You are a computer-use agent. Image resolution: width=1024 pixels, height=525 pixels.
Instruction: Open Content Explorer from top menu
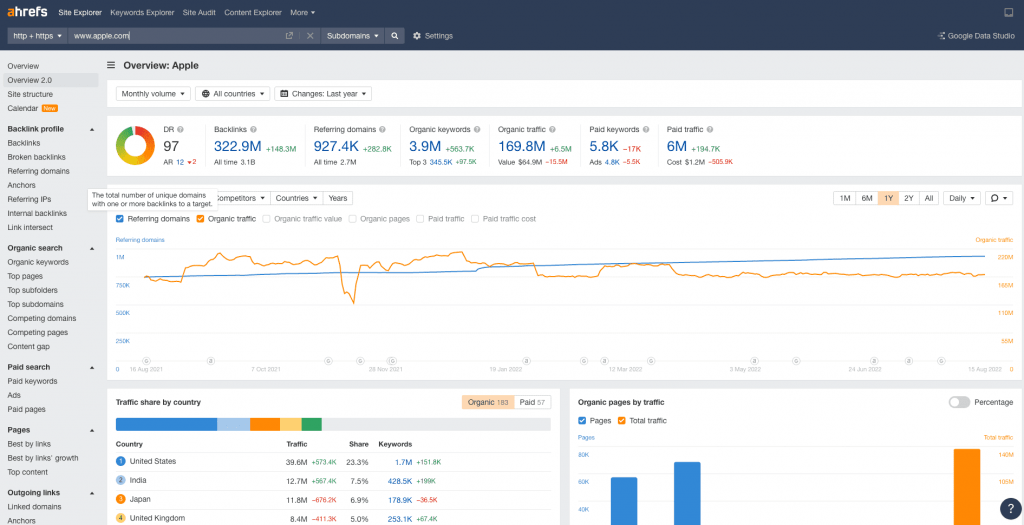coord(253,12)
